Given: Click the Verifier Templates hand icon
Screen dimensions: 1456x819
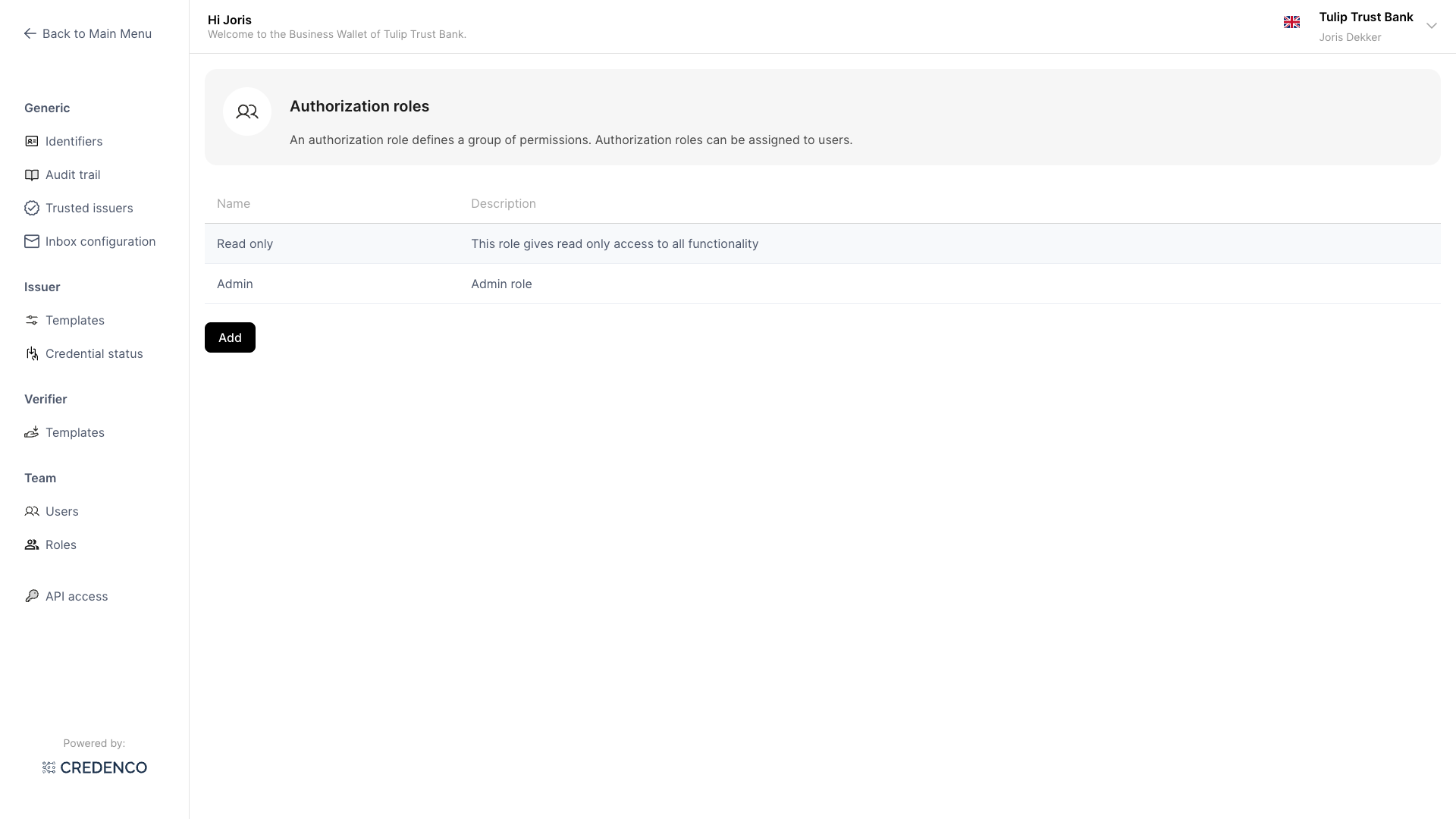Looking at the screenshot, I should tap(32, 433).
